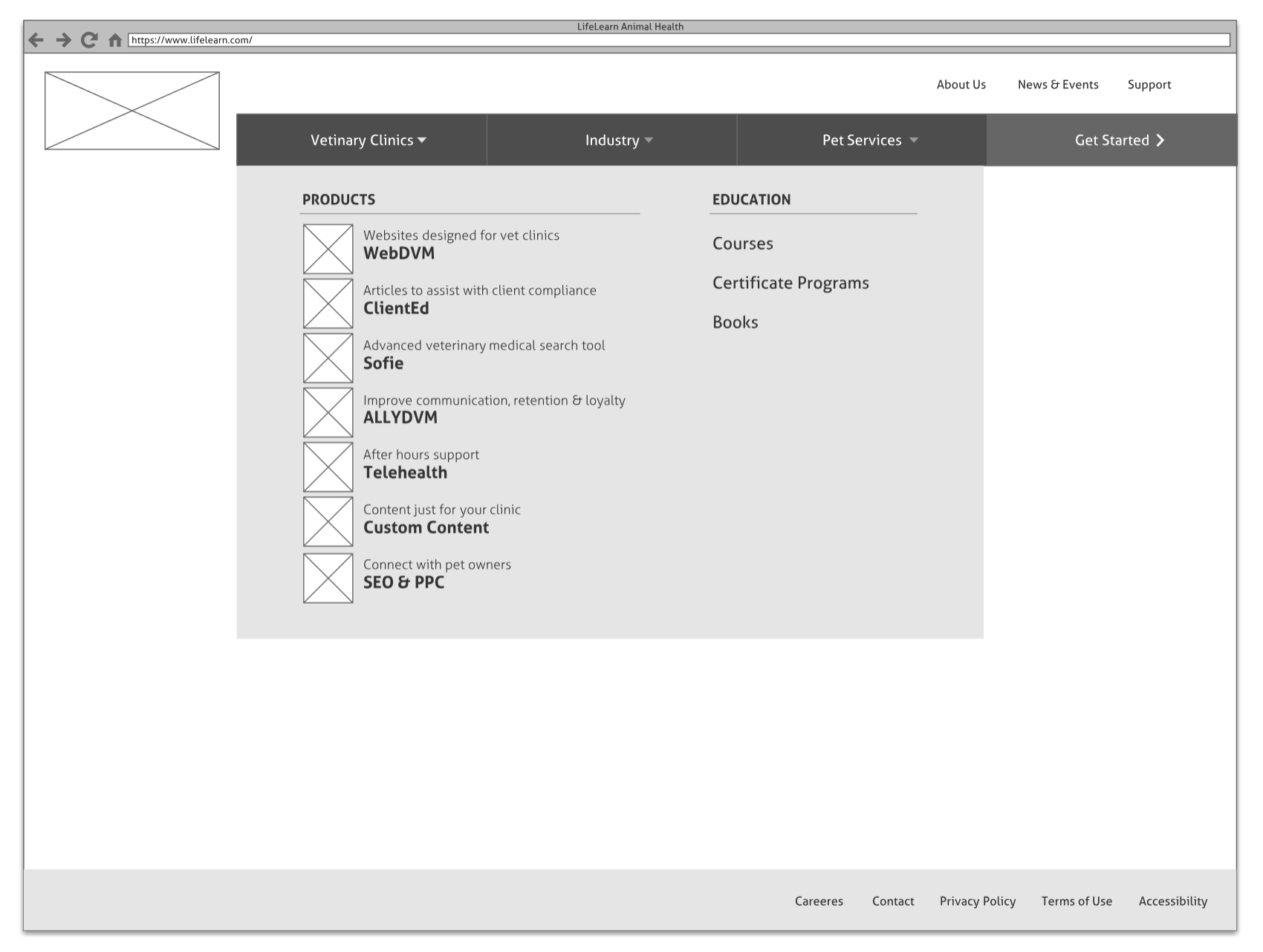Go to browser home icon

click(115, 40)
